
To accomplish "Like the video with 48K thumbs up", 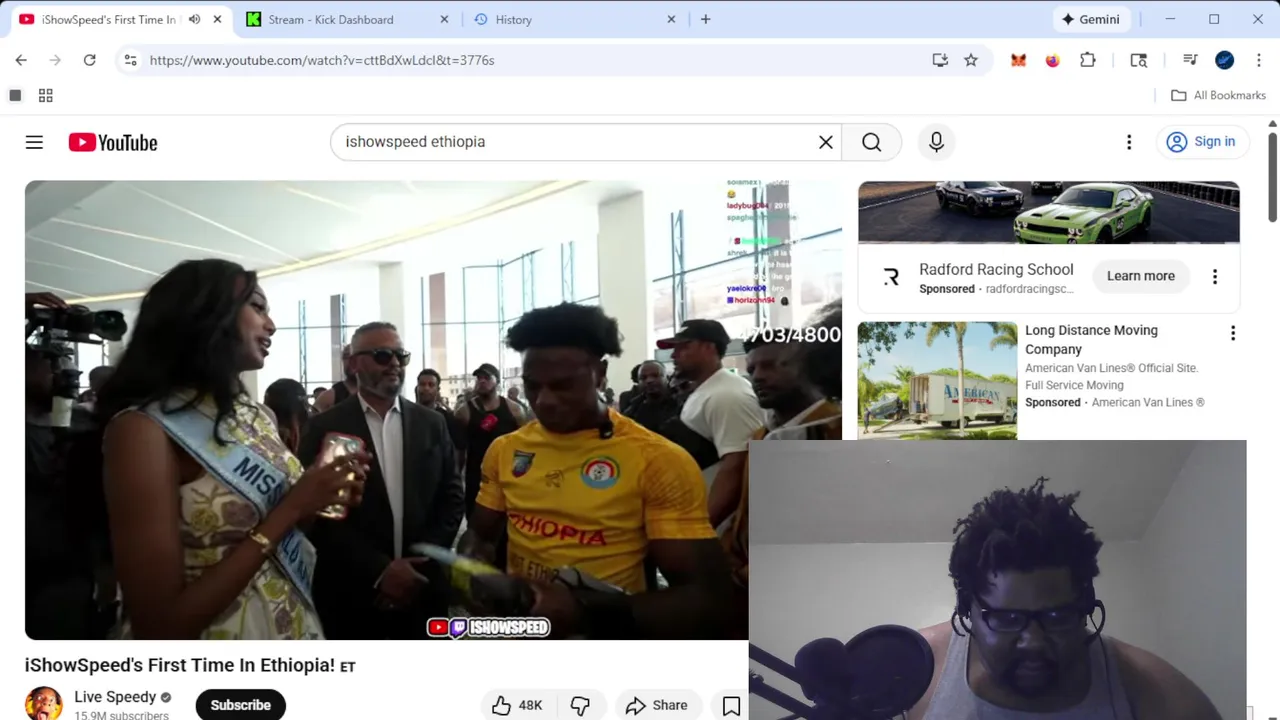I will pos(517,705).
